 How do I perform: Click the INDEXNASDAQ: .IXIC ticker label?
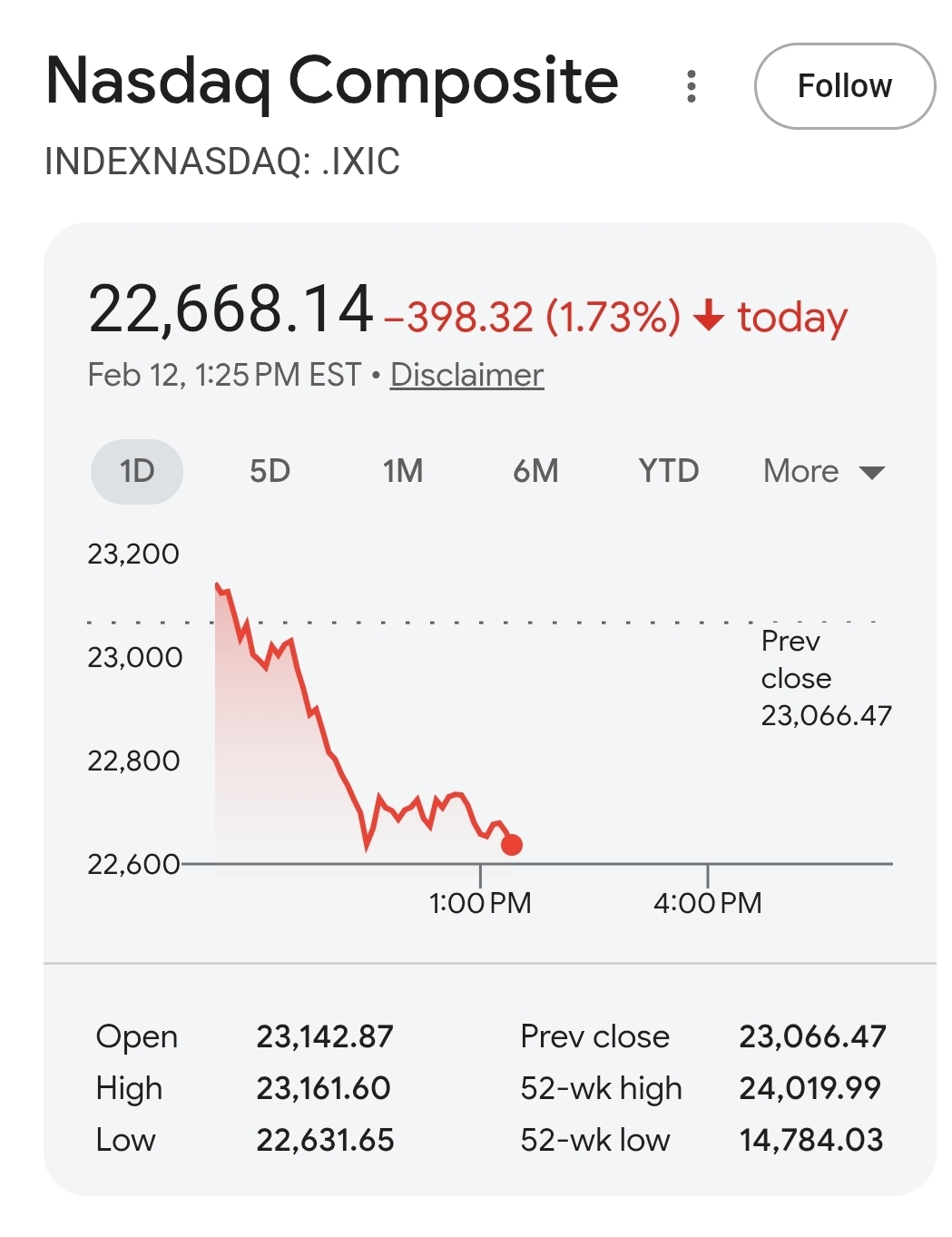tap(222, 162)
